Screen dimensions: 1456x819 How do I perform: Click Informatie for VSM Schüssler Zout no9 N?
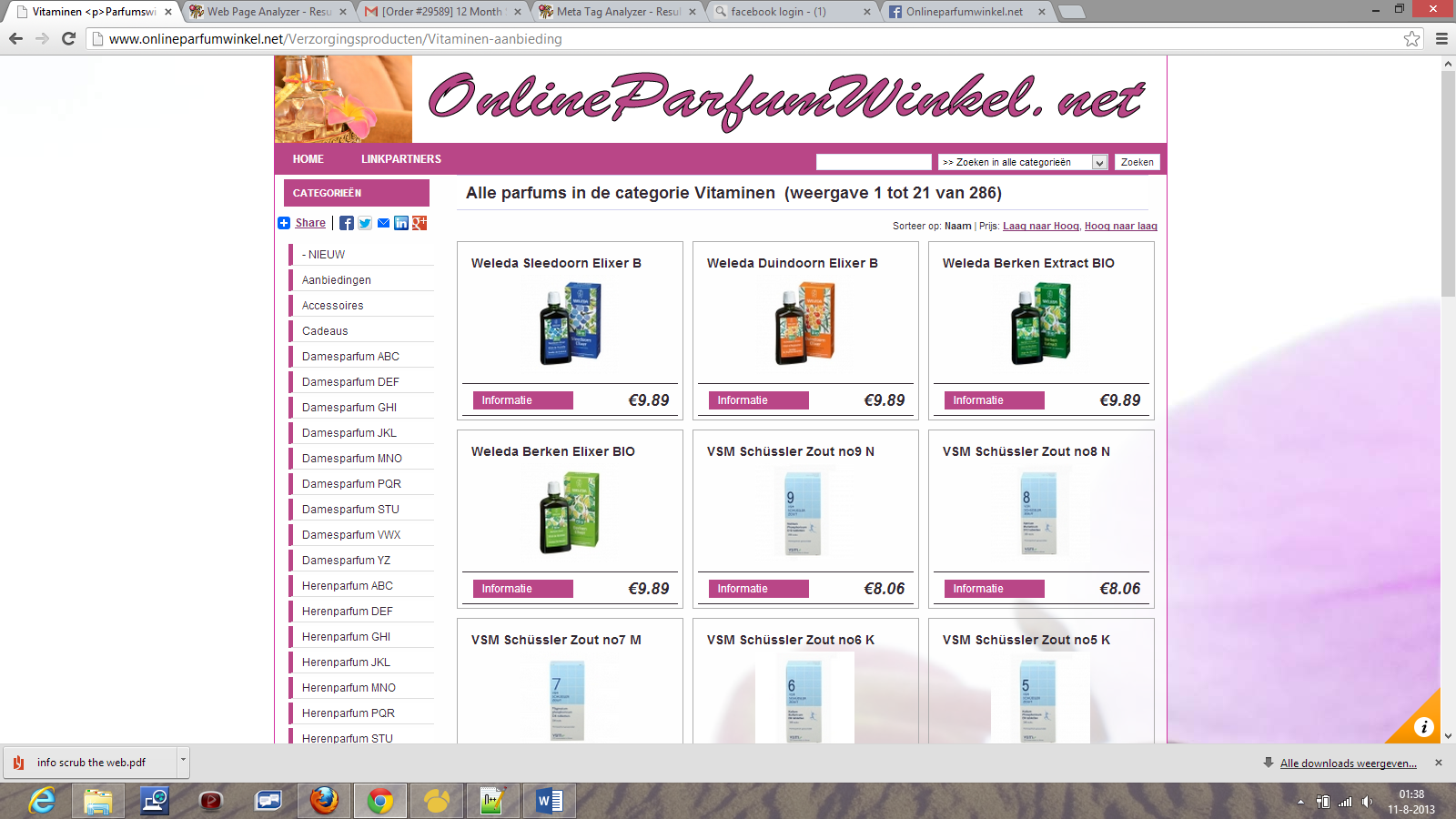tap(759, 589)
